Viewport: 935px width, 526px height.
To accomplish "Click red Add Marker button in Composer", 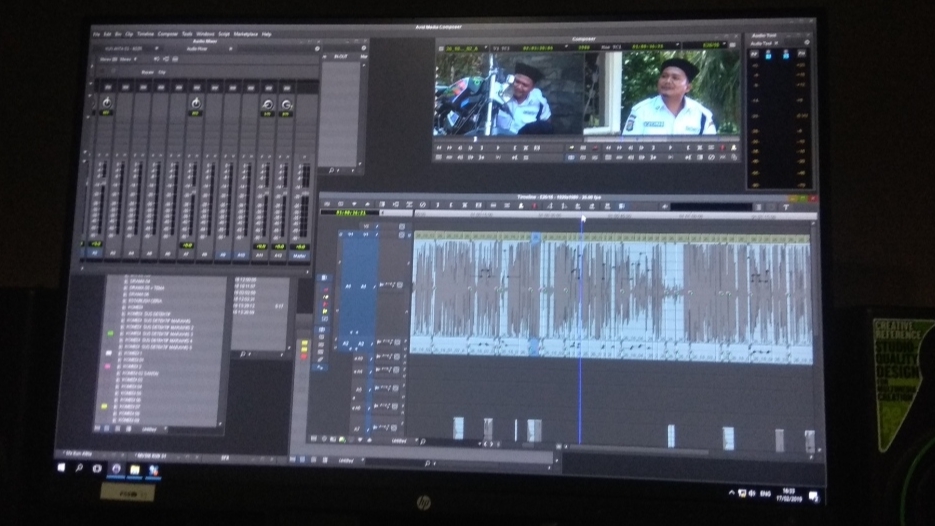I will click(x=722, y=148).
